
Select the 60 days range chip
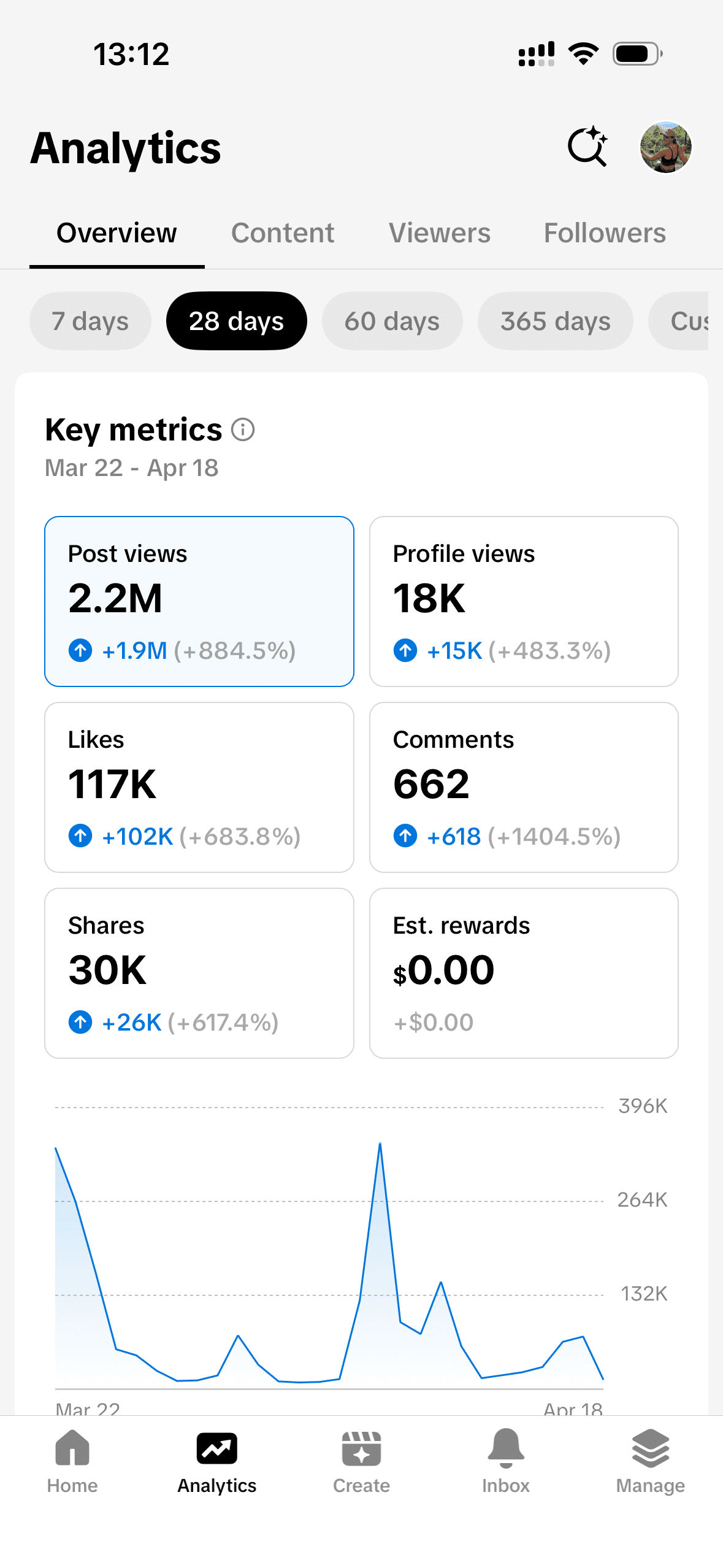pyautogui.click(x=392, y=321)
